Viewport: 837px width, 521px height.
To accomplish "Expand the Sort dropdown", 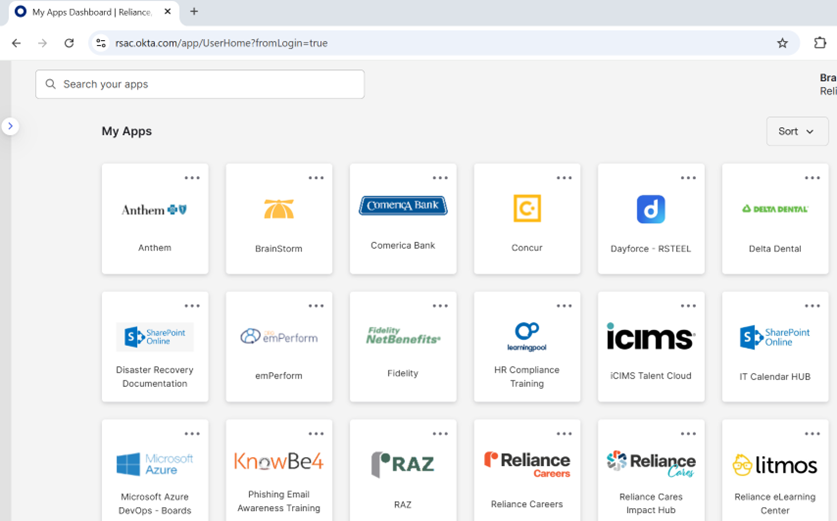I will [x=797, y=131].
